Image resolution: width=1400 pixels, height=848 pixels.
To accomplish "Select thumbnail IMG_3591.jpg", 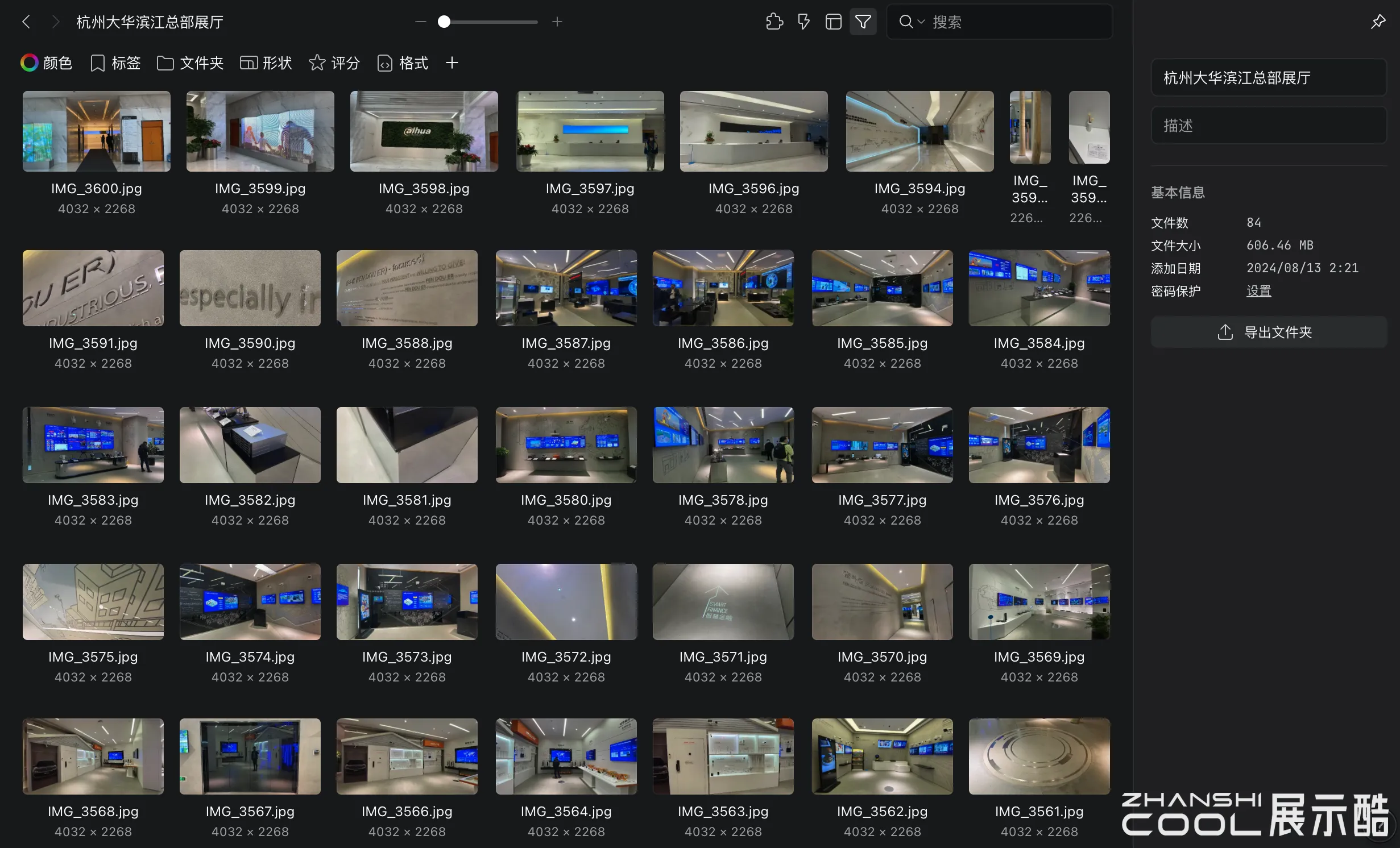I will [x=93, y=288].
